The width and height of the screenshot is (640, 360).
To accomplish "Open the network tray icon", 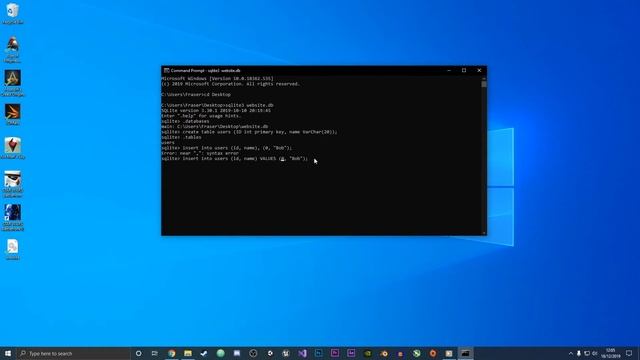I will (587, 353).
